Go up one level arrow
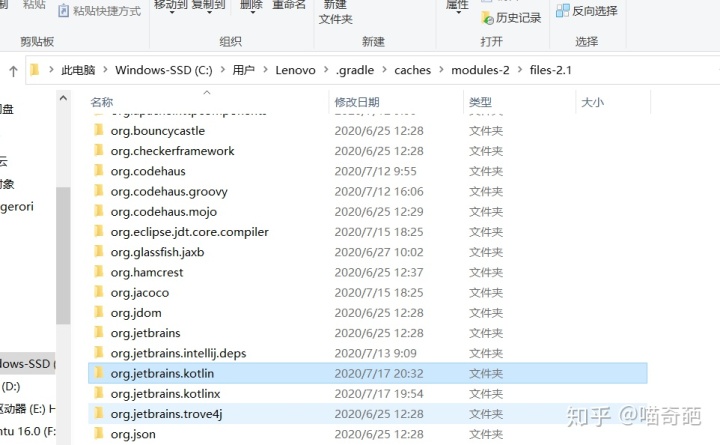720x445 pixels. point(13,71)
